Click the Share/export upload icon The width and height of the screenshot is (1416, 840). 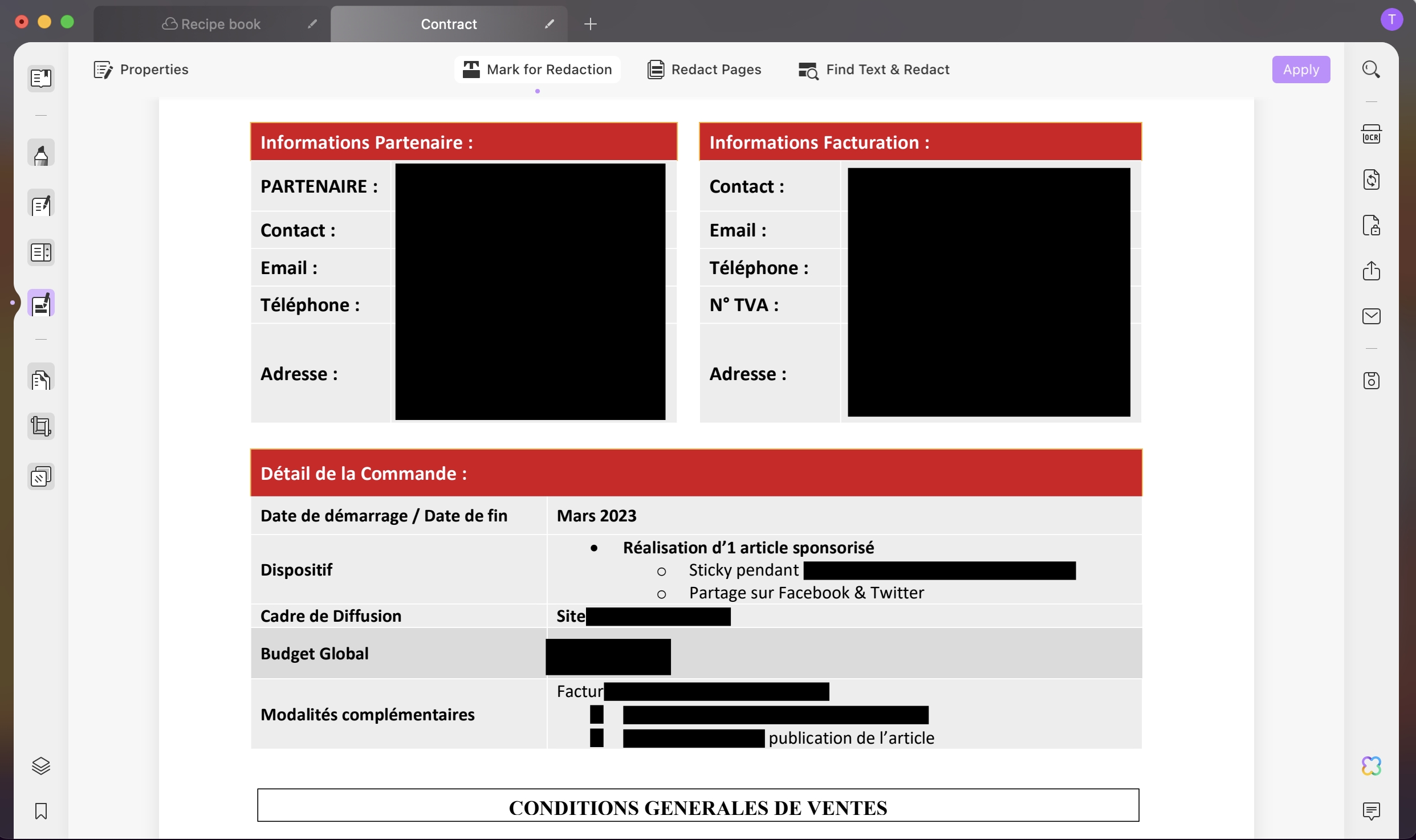(x=1371, y=271)
